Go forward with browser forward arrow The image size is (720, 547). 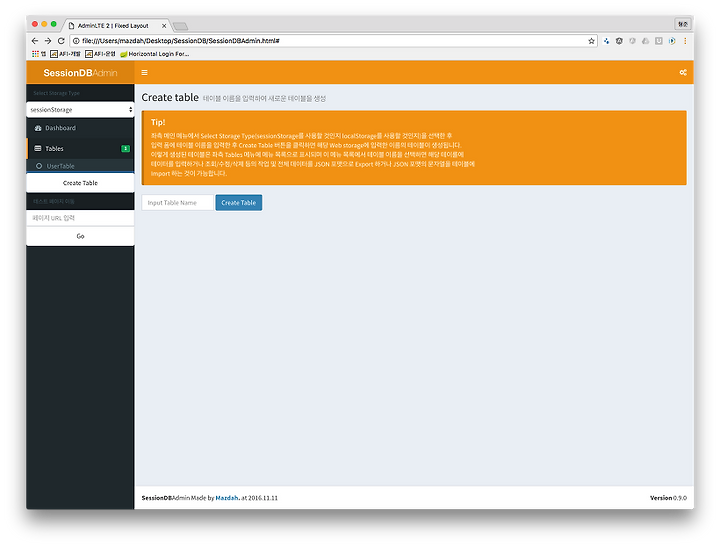coord(48,41)
